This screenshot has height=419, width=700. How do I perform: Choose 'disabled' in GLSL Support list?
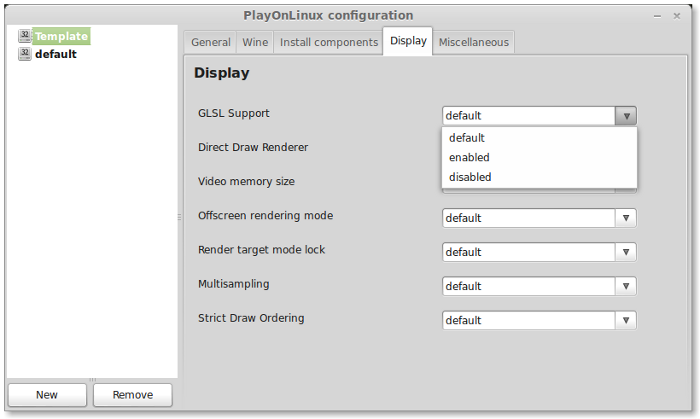point(539,177)
